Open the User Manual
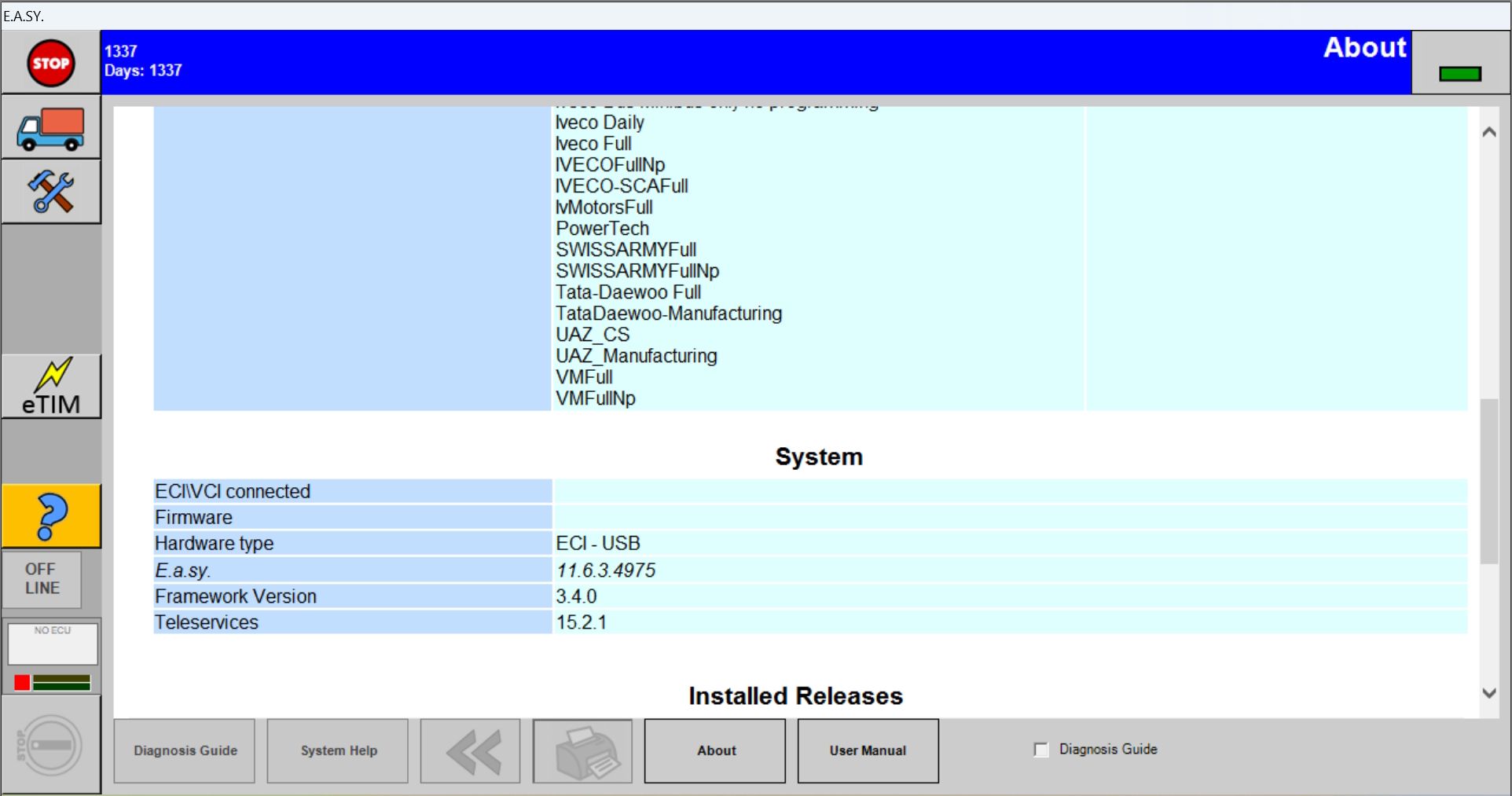Image resolution: width=1512 pixels, height=796 pixels. (867, 750)
